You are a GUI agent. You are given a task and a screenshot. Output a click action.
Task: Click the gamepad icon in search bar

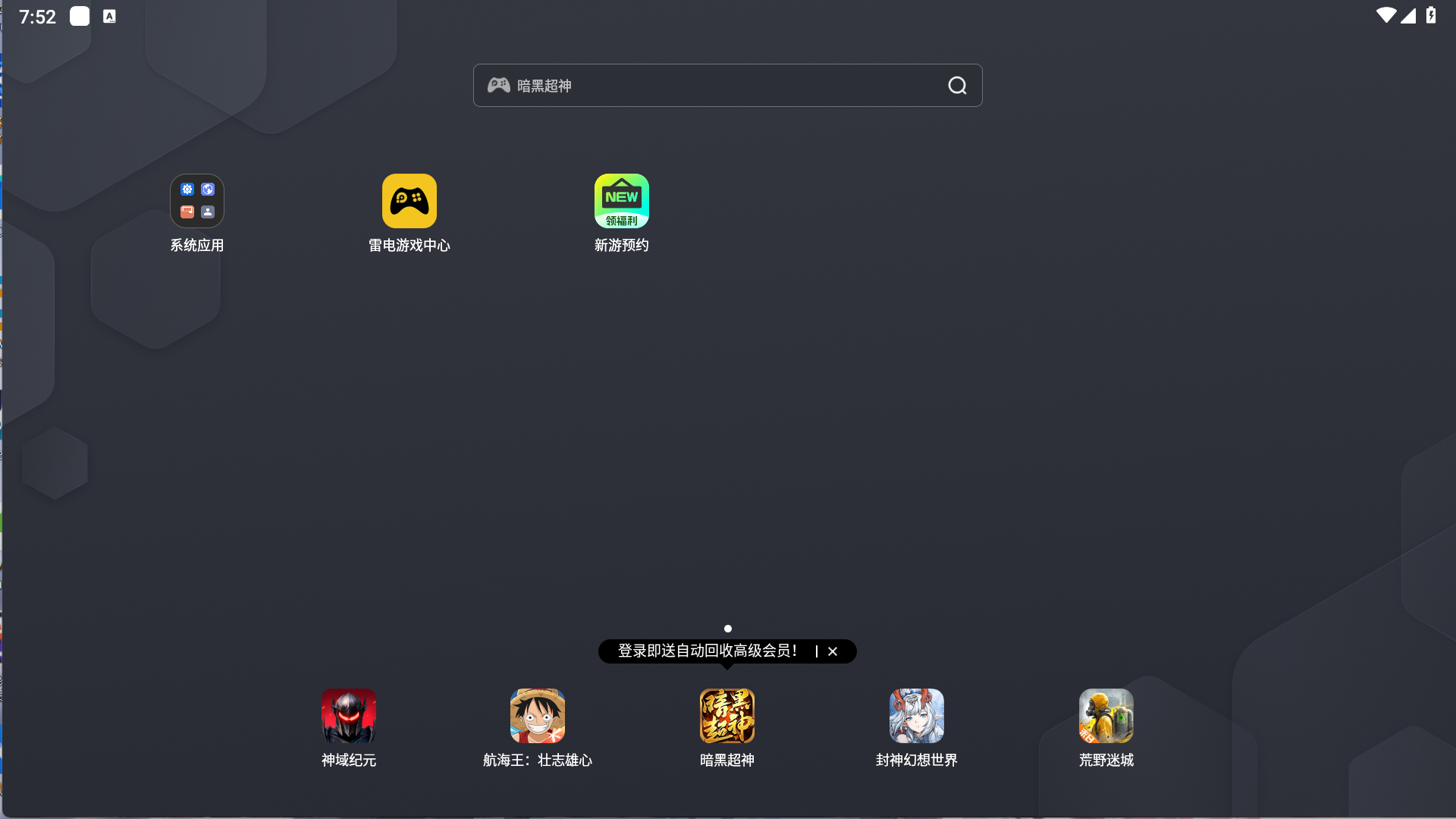coord(498,85)
